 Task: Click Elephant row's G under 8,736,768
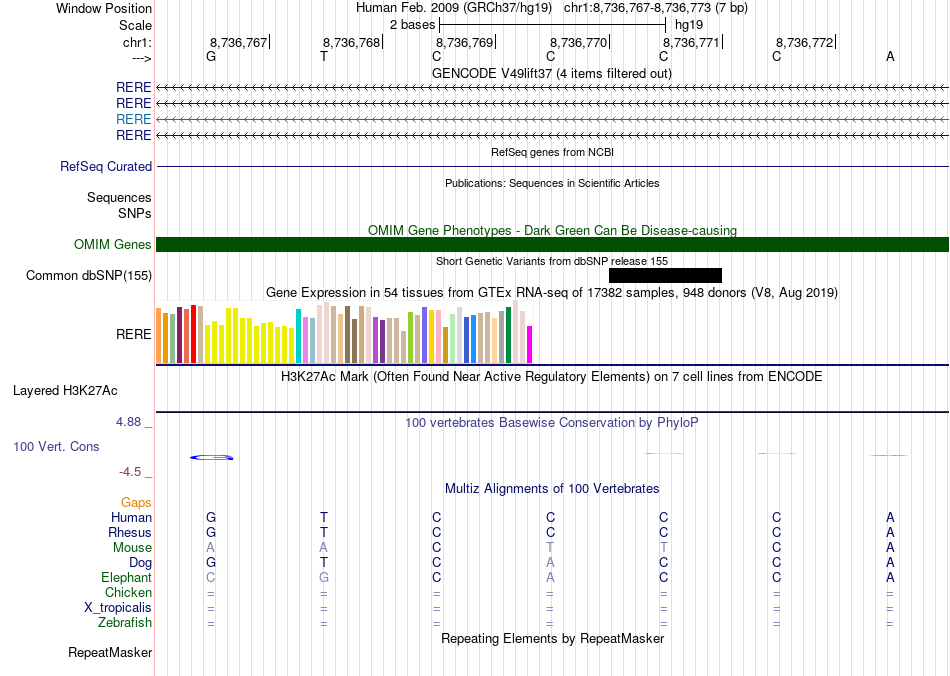(x=324, y=577)
